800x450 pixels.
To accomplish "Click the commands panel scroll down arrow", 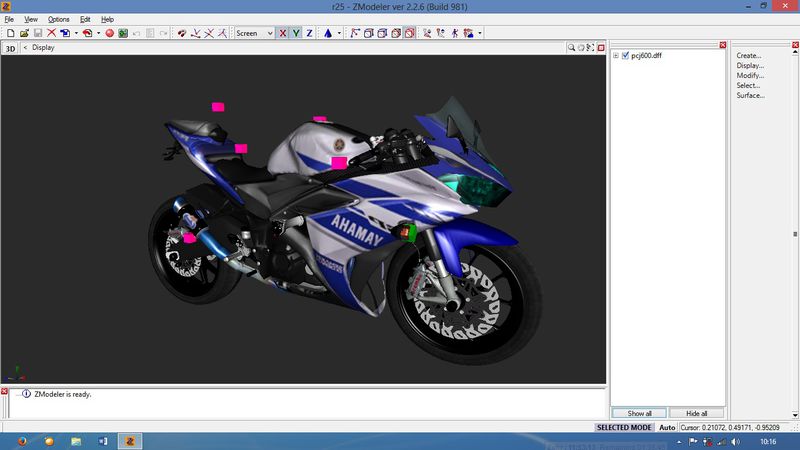I will click(795, 415).
